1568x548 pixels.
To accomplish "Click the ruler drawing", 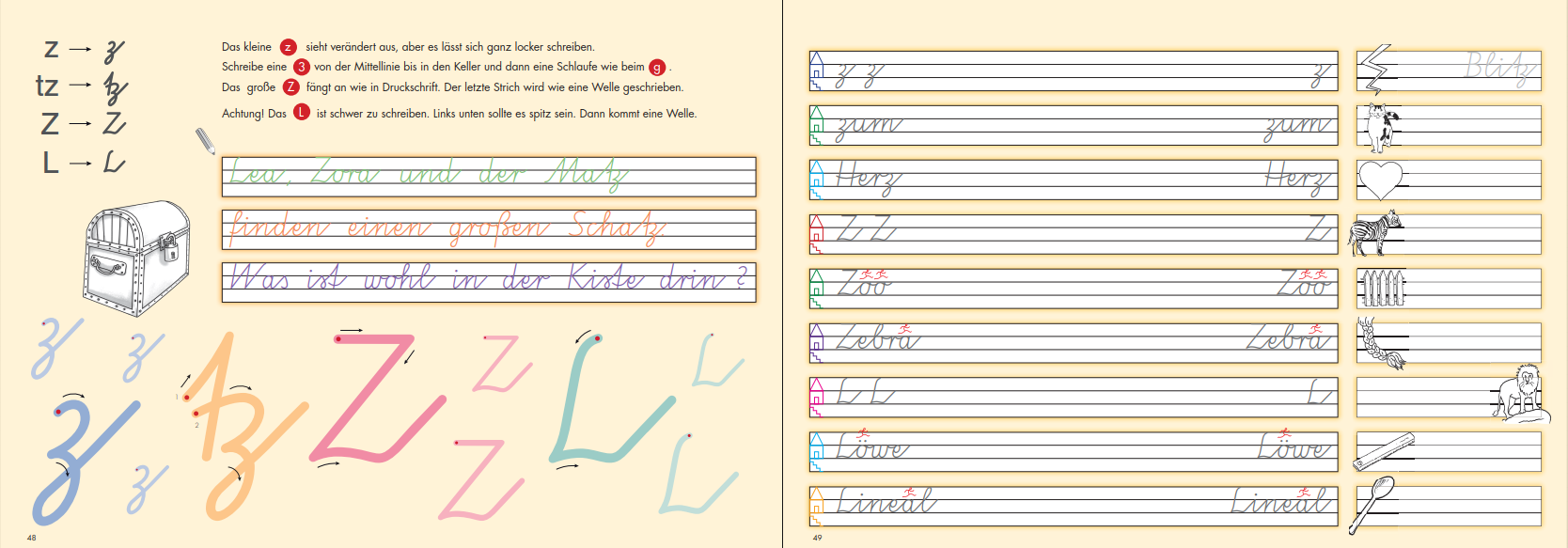I will tap(1383, 452).
